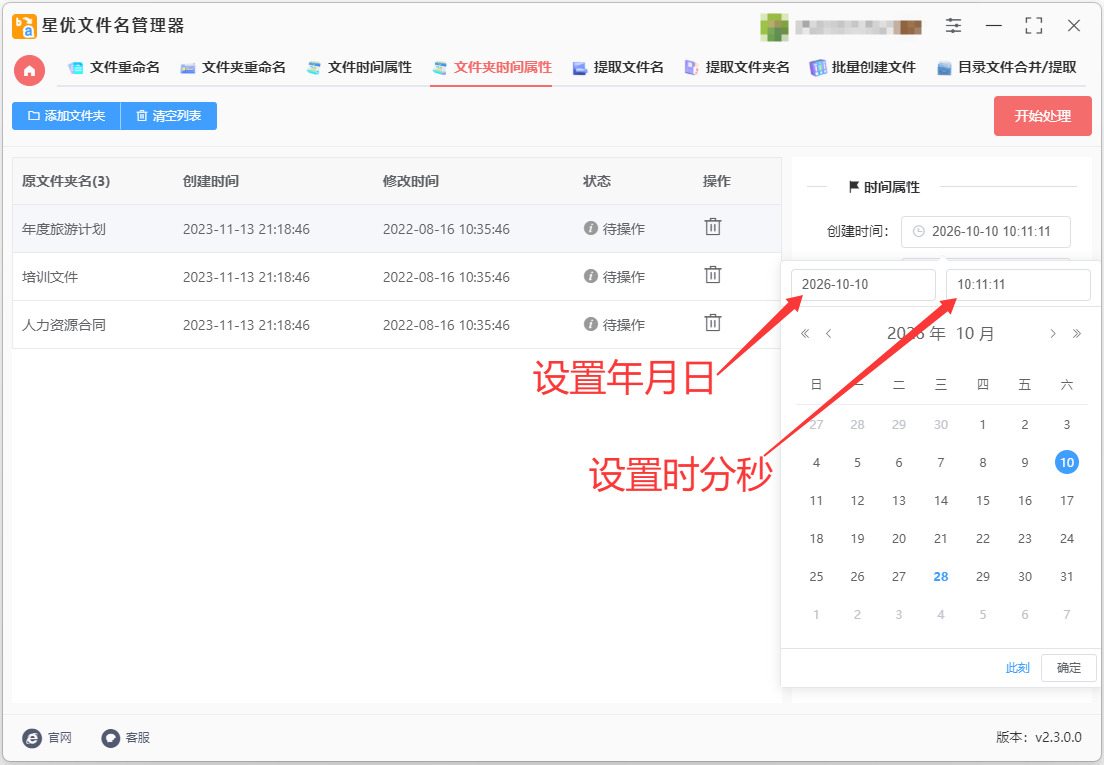Go to next month in calendar
The image size is (1104, 765).
click(1053, 334)
